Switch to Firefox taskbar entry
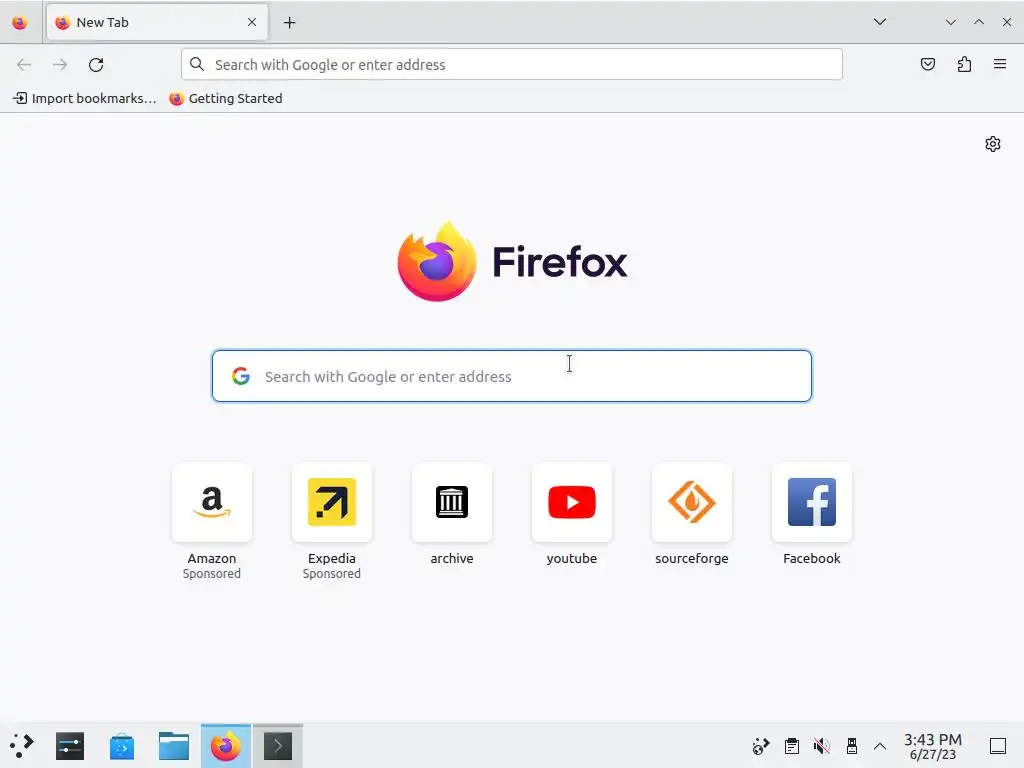1024x768 pixels. [x=226, y=746]
